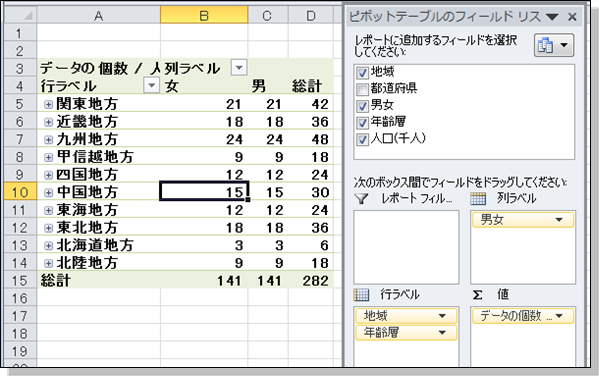Expand the 北陸地方 row group
Image resolution: width=599 pixels, height=376 pixels.
(x=48, y=263)
